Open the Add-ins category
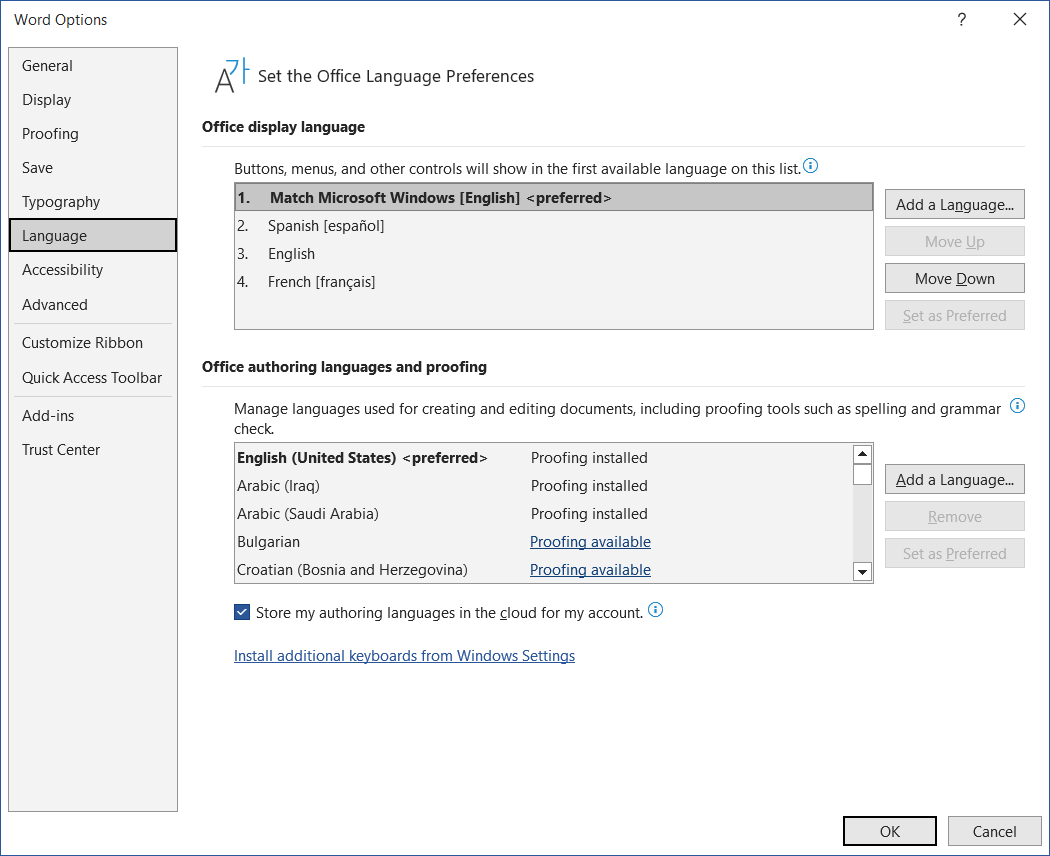 93,416
